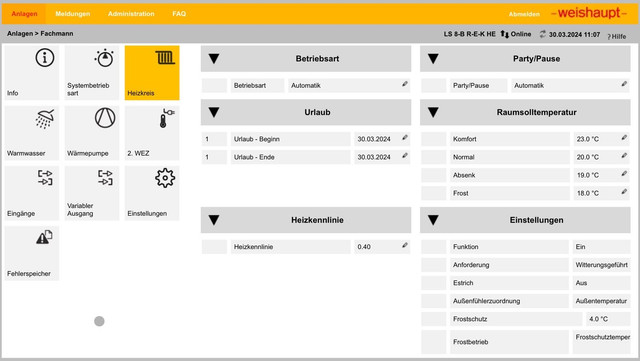The image size is (640, 361).
Task: Open the Variabler Ausgang tile
Action: 92,193
